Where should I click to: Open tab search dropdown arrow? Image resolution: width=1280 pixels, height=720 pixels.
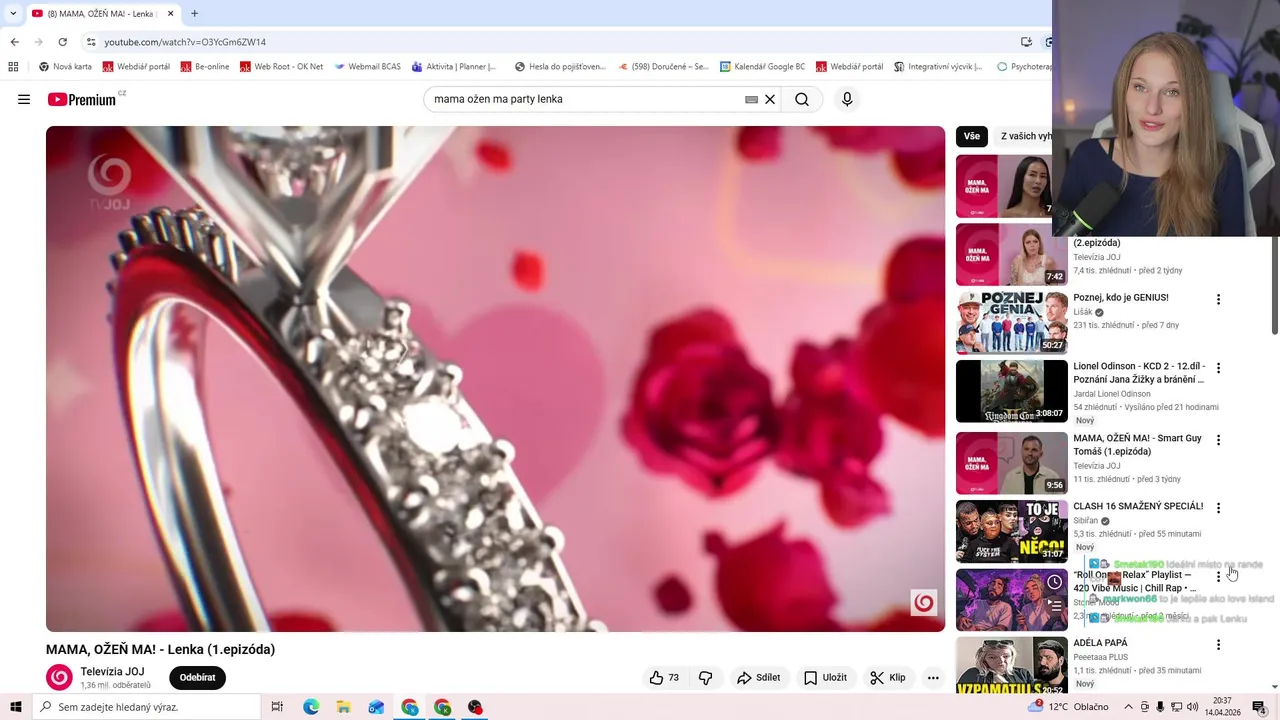pos(13,13)
